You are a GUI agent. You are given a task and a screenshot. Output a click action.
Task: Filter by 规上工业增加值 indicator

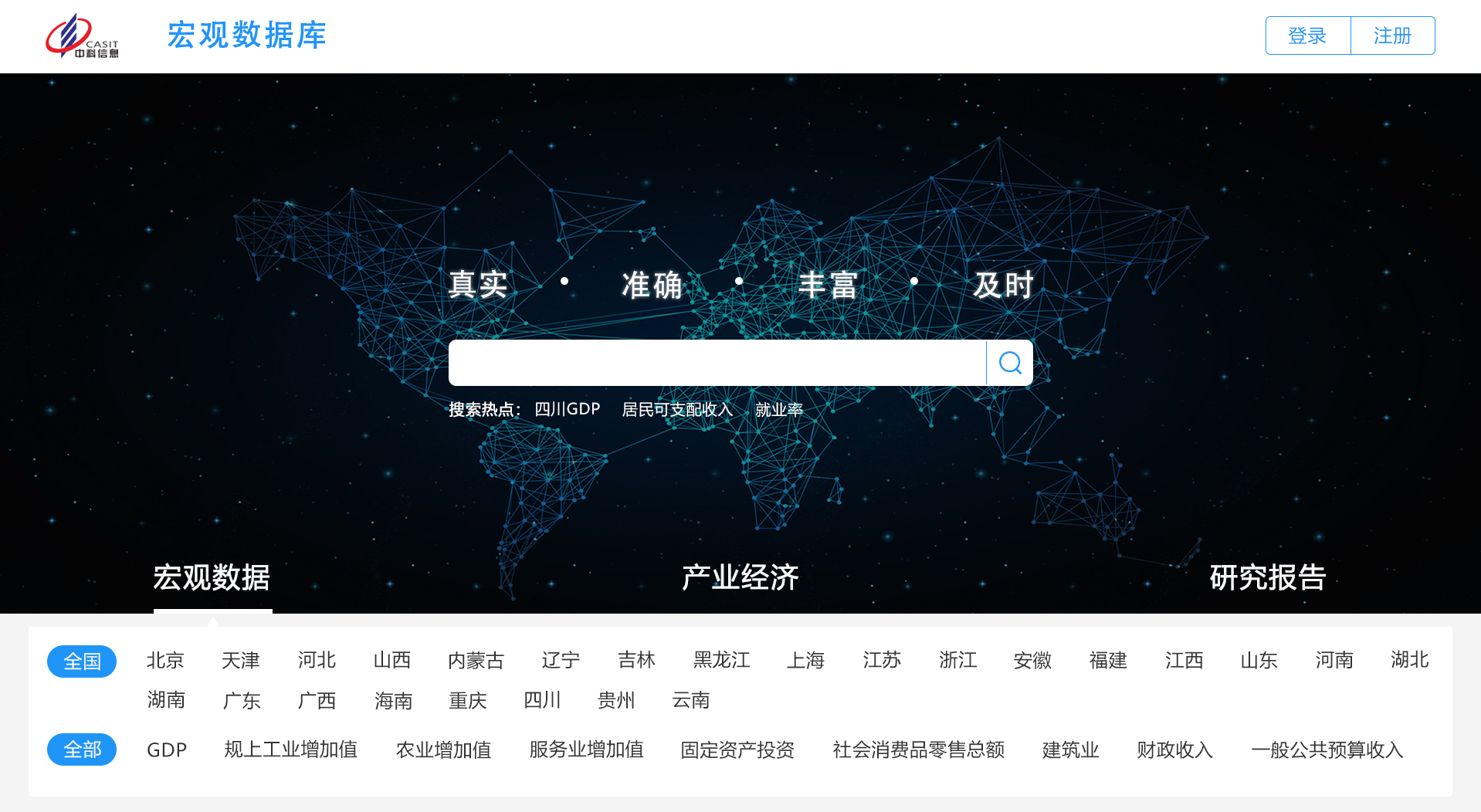click(291, 750)
